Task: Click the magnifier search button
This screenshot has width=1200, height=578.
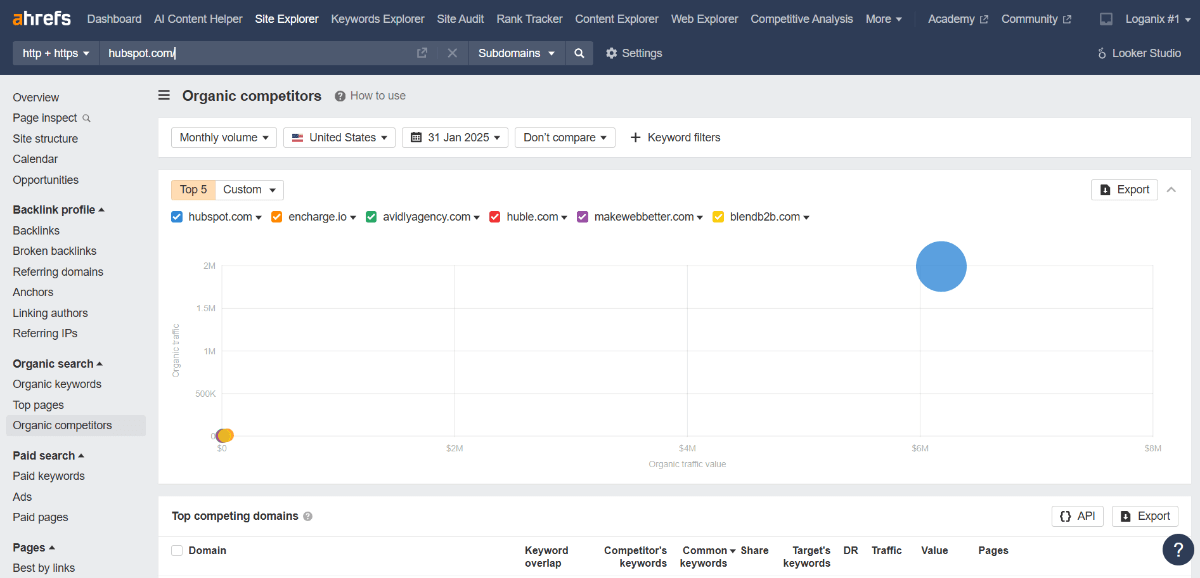Action: point(579,53)
